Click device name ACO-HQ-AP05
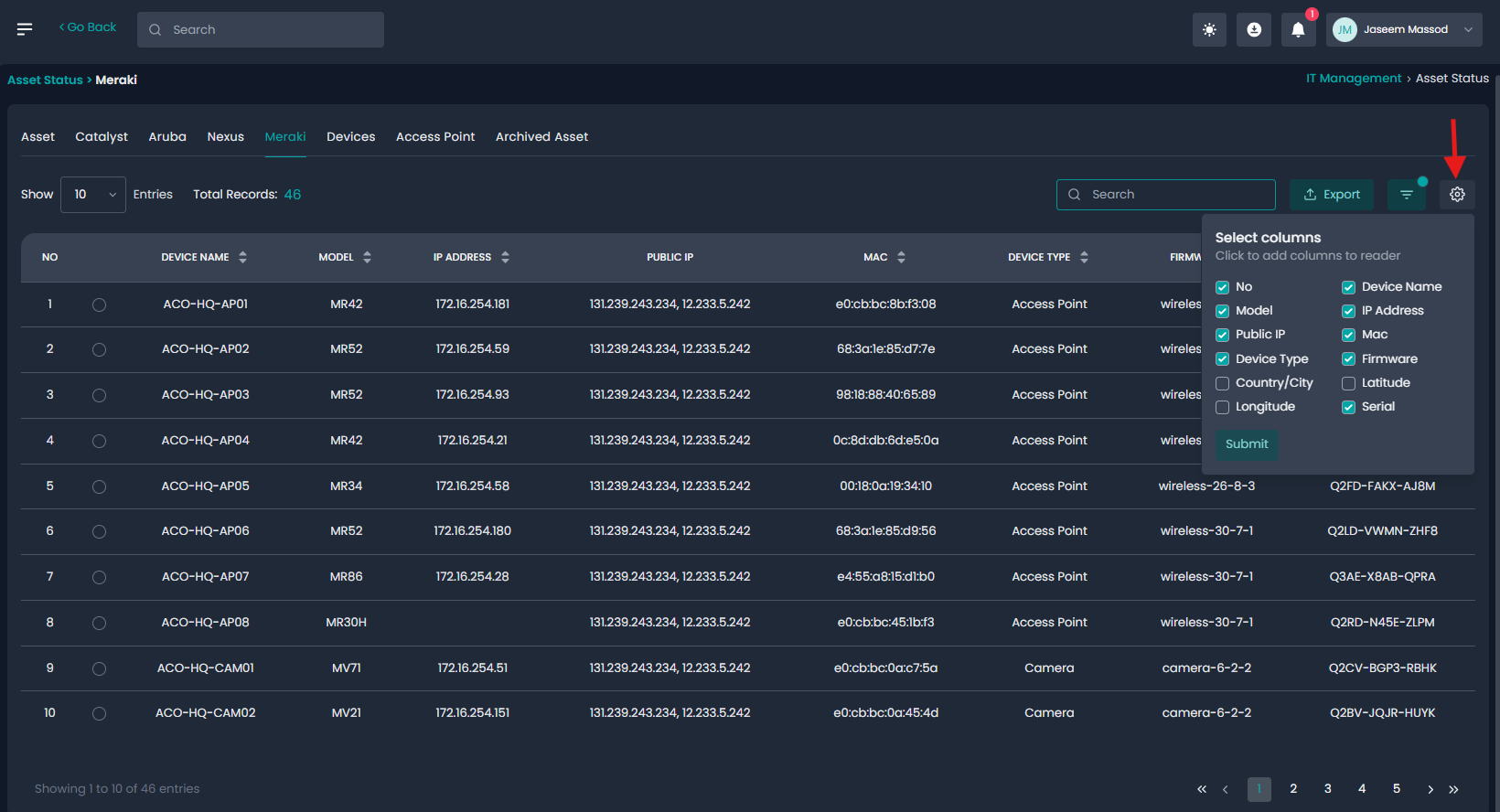The image size is (1500, 812). click(x=206, y=486)
